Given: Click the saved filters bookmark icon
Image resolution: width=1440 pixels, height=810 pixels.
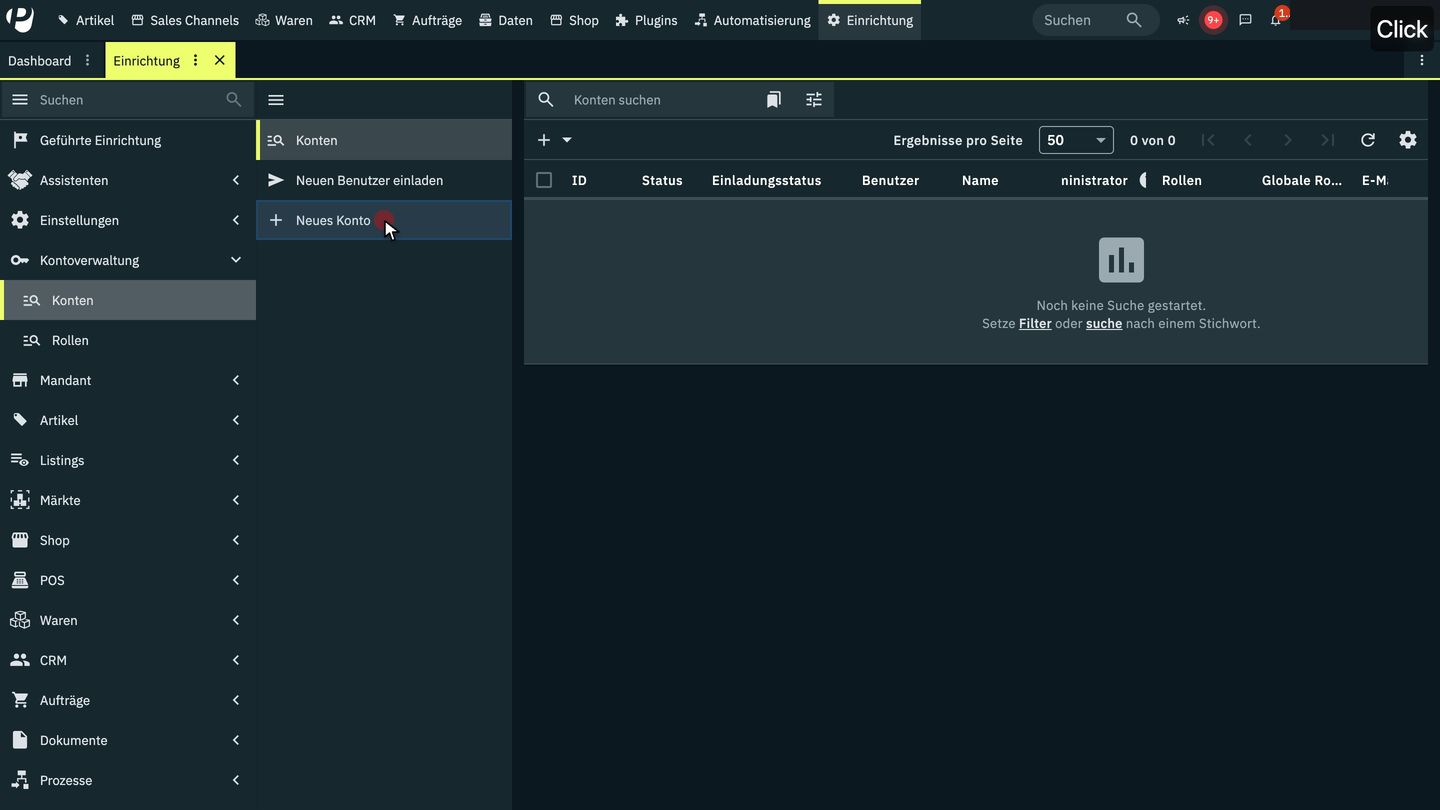Looking at the screenshot, I should (x=774, y=100).
